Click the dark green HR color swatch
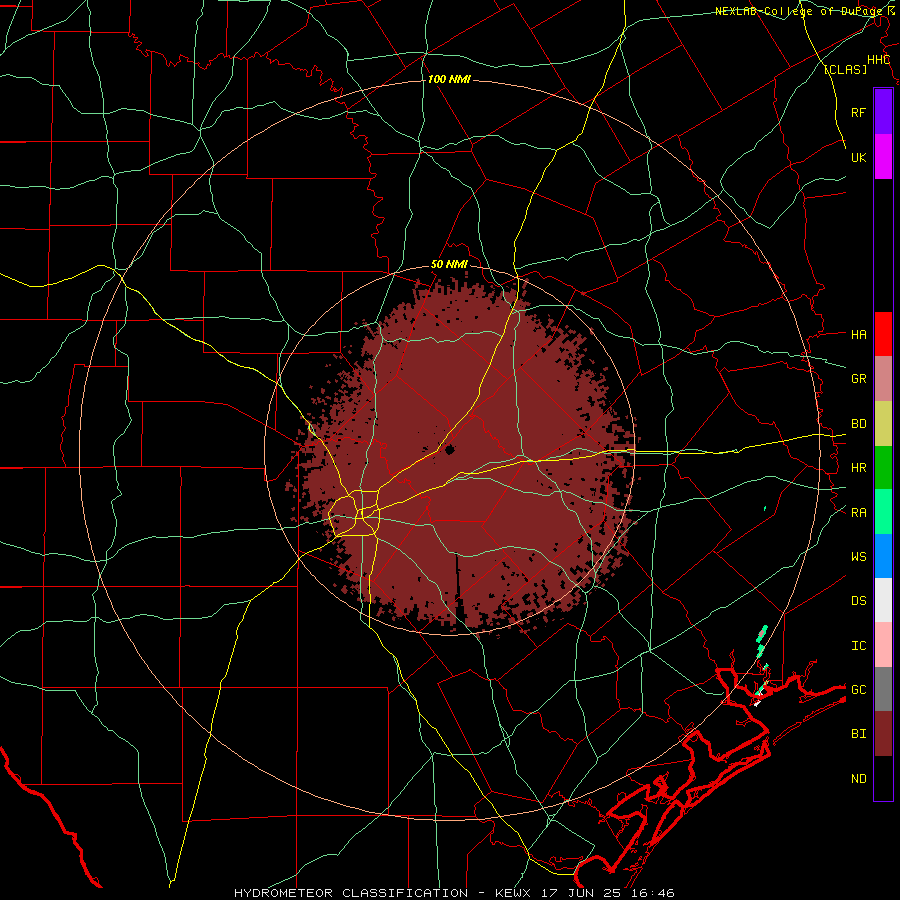The width and height of the screenshot is (900, 900). click(883, 468)
